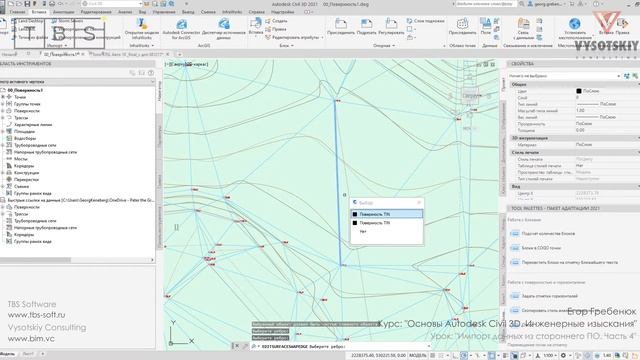The image size is (640, 360).
Task: Select Группы точек in the tree
Action: (27, 104)
